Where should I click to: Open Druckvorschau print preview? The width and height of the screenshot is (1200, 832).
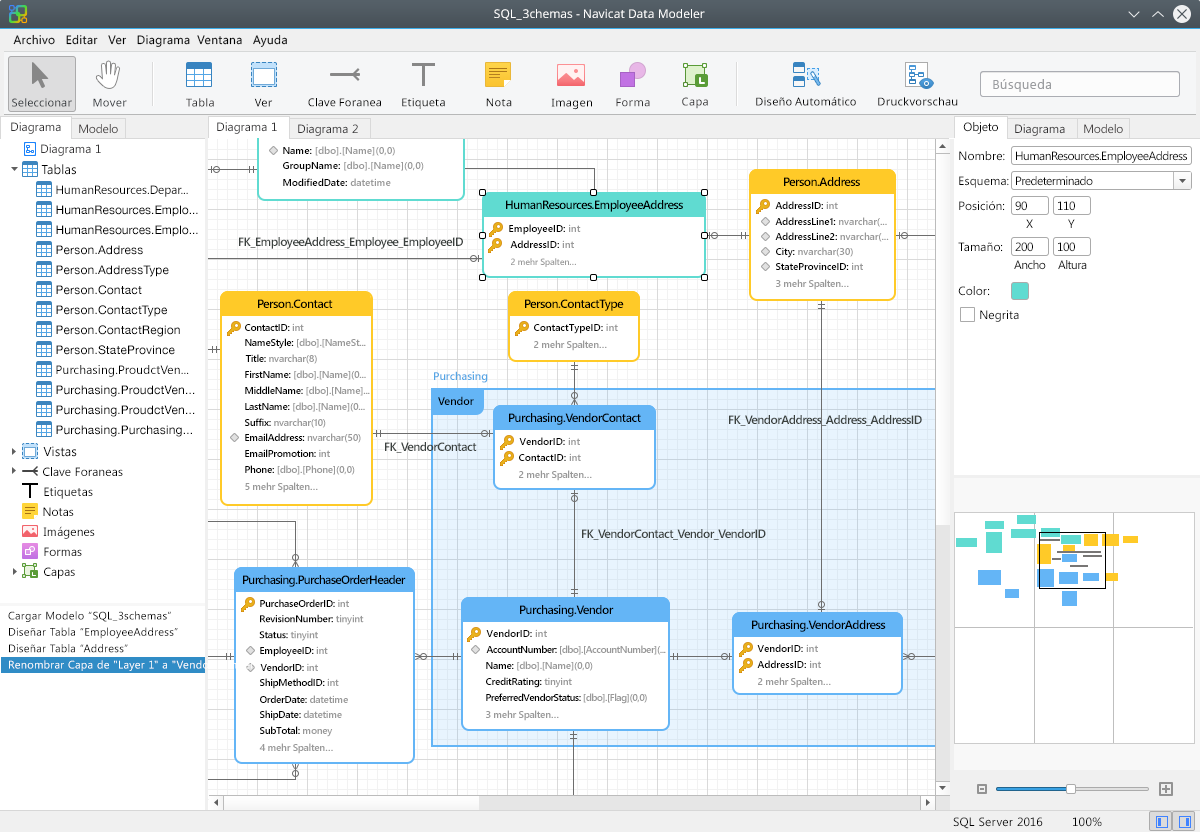tap(916, 84)
